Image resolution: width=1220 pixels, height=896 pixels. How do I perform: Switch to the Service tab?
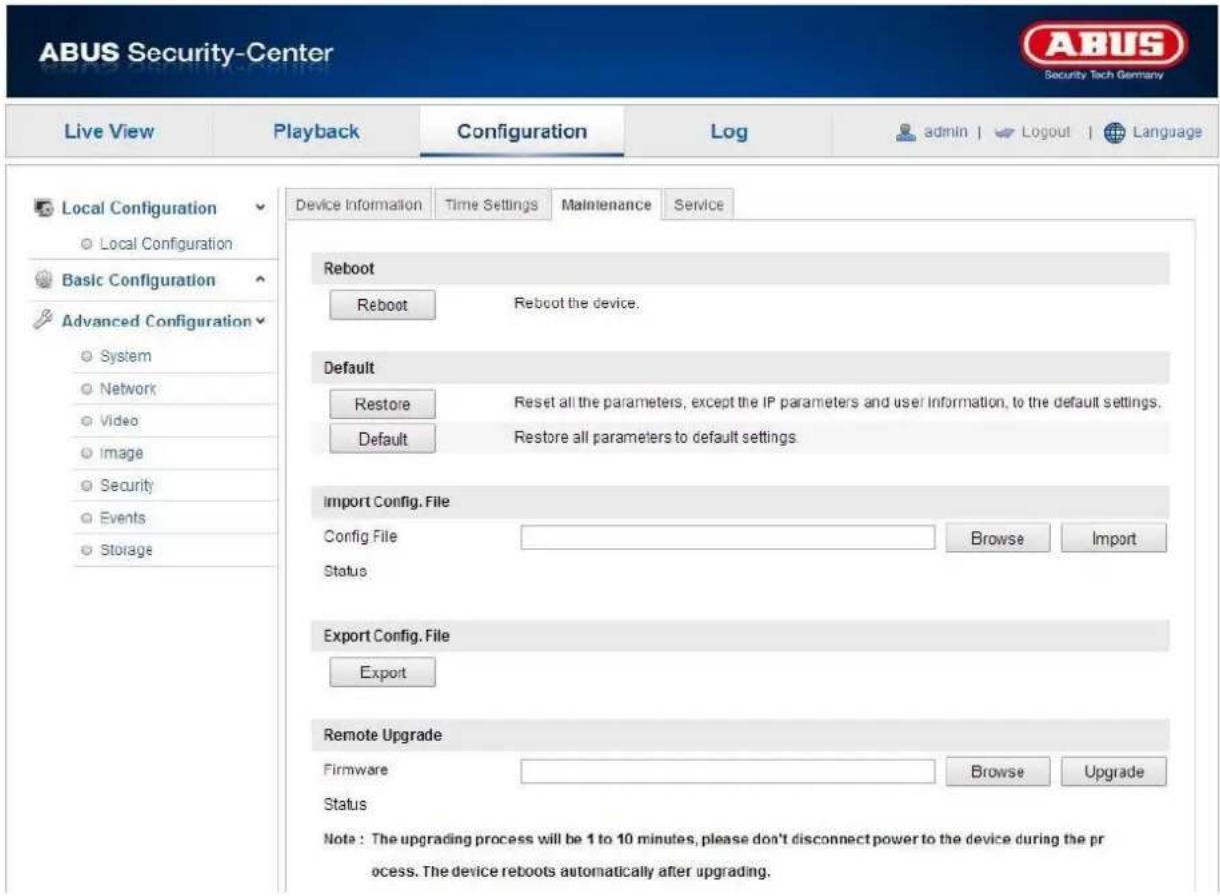coord(698,204)
